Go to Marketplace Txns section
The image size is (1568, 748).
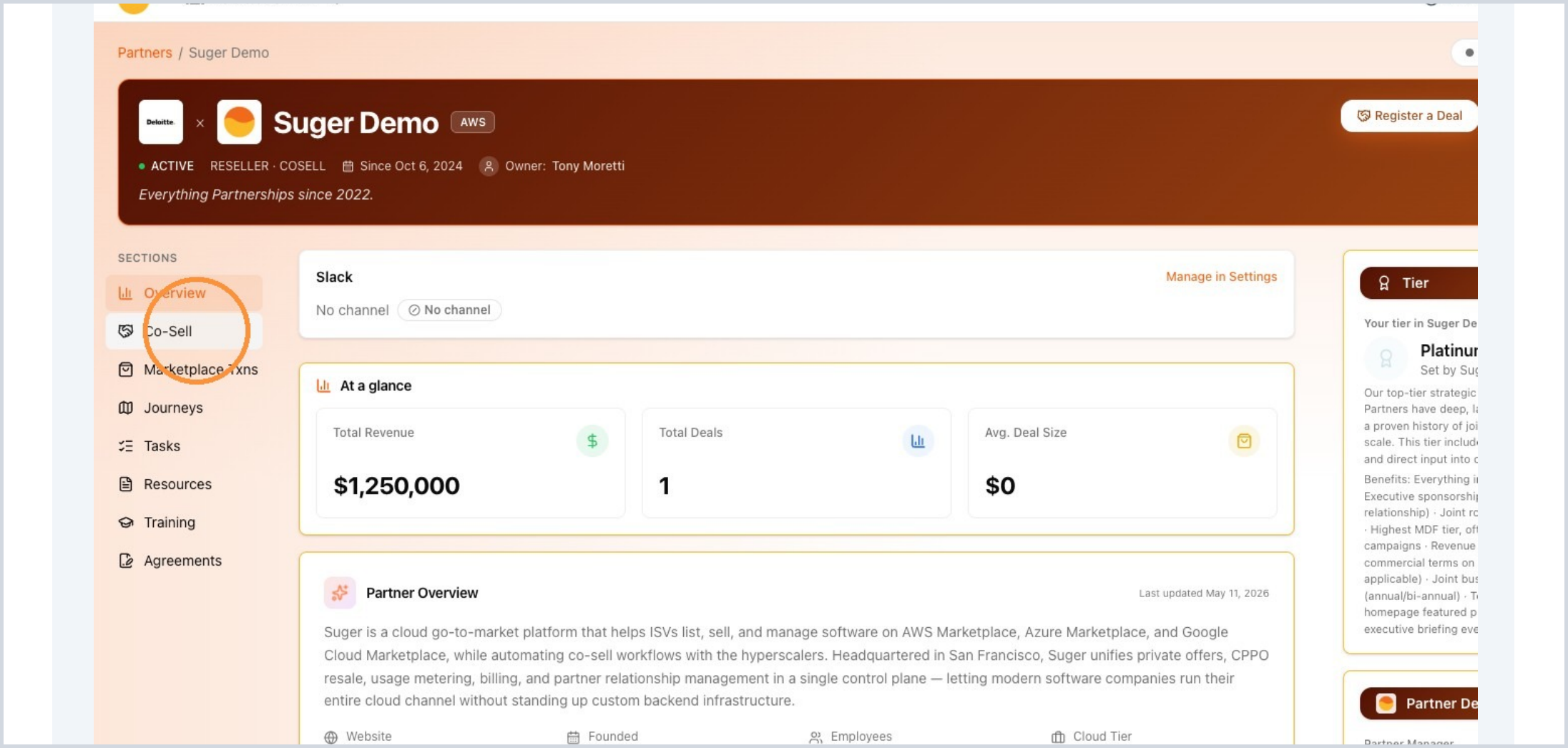[184, 370]
